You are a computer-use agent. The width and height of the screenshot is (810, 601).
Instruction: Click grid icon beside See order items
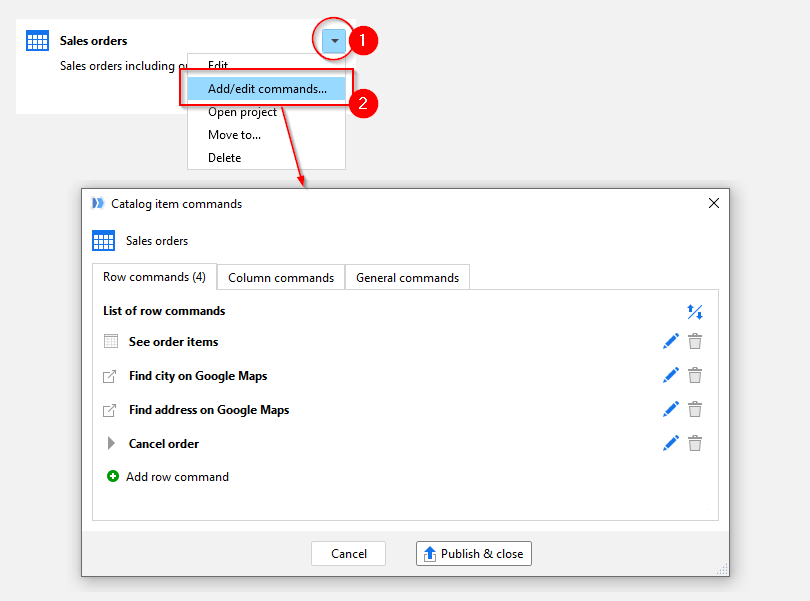[111, 341]
